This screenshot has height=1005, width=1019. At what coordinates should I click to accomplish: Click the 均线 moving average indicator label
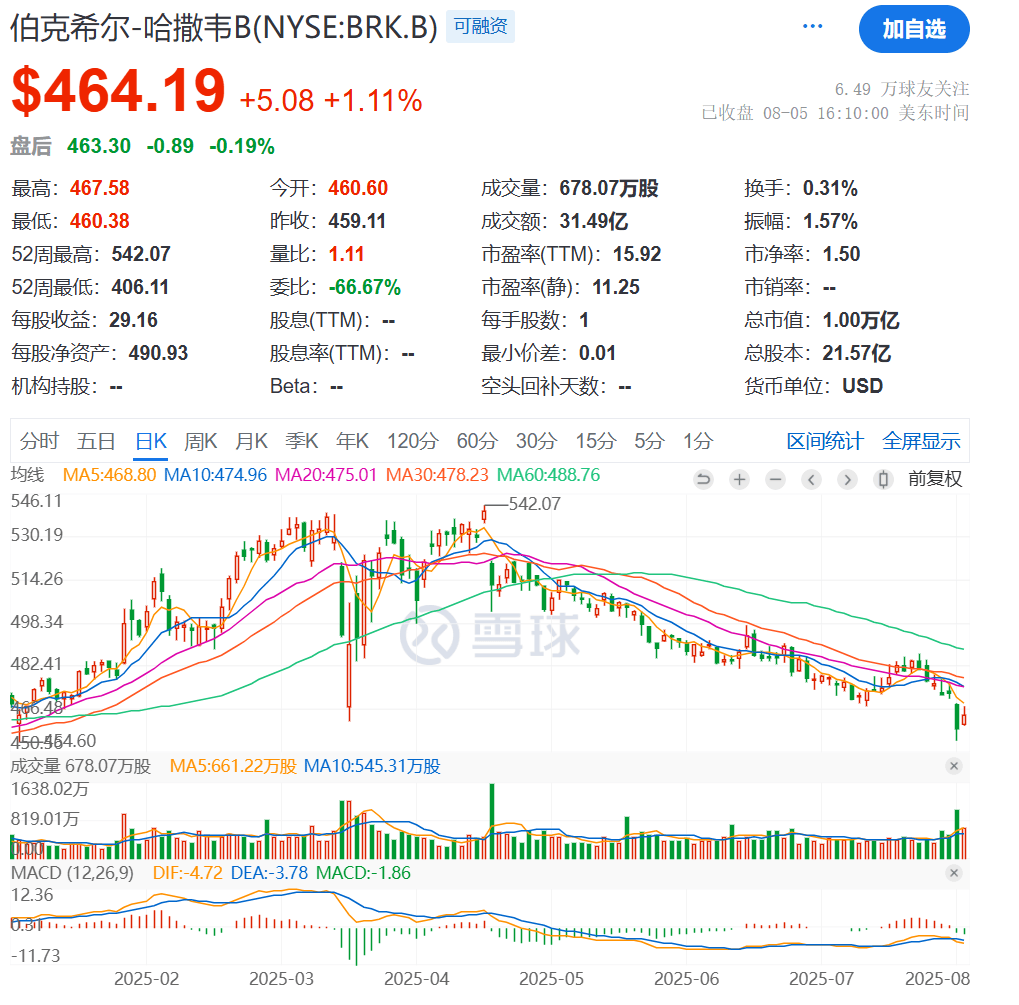(27, 475)
